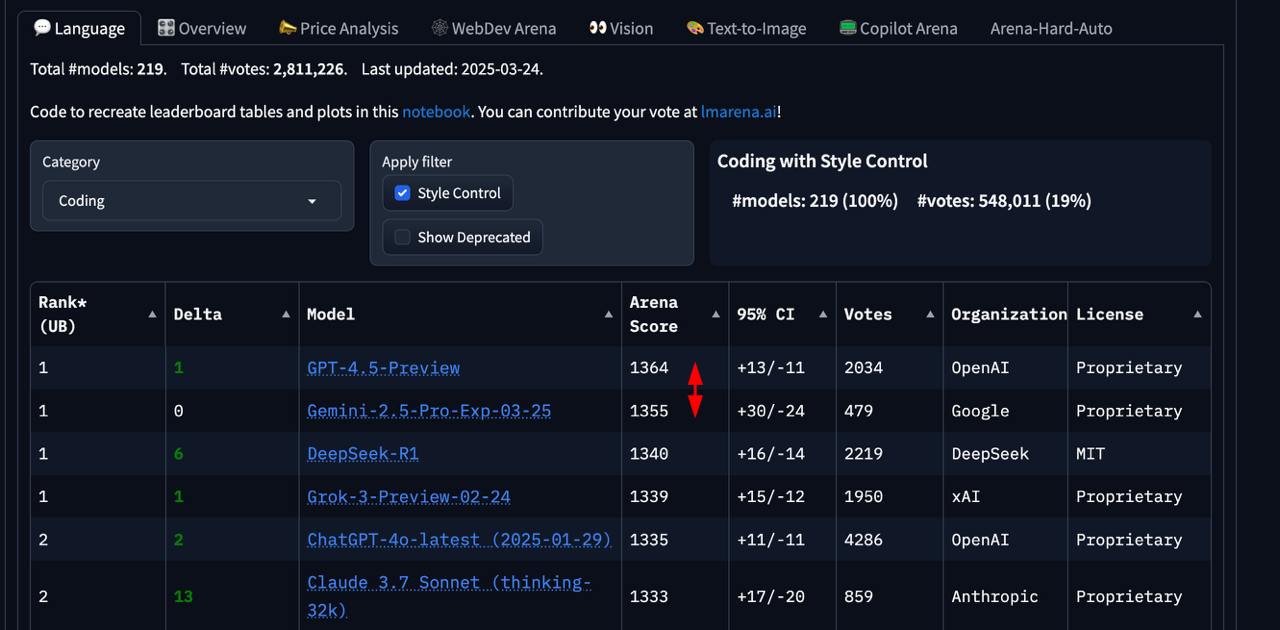The width and height of the screenshot is (1280, 630).
Task: Select the Delta value 6 cell
Action: [x=232, y=454]
